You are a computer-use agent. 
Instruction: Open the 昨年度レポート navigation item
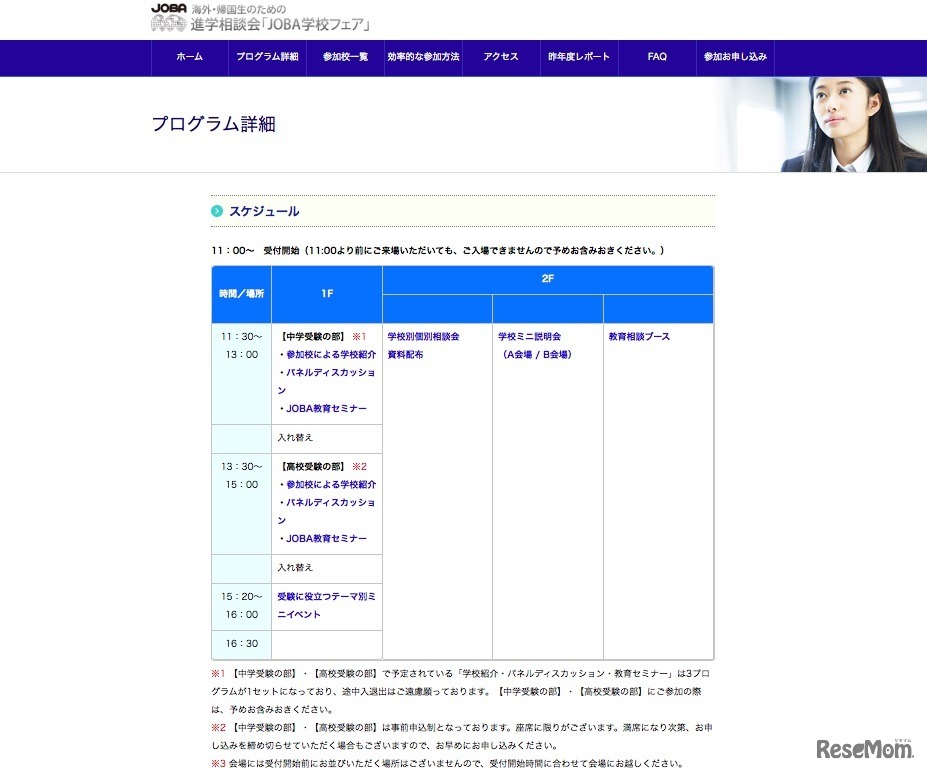[579, 58]
